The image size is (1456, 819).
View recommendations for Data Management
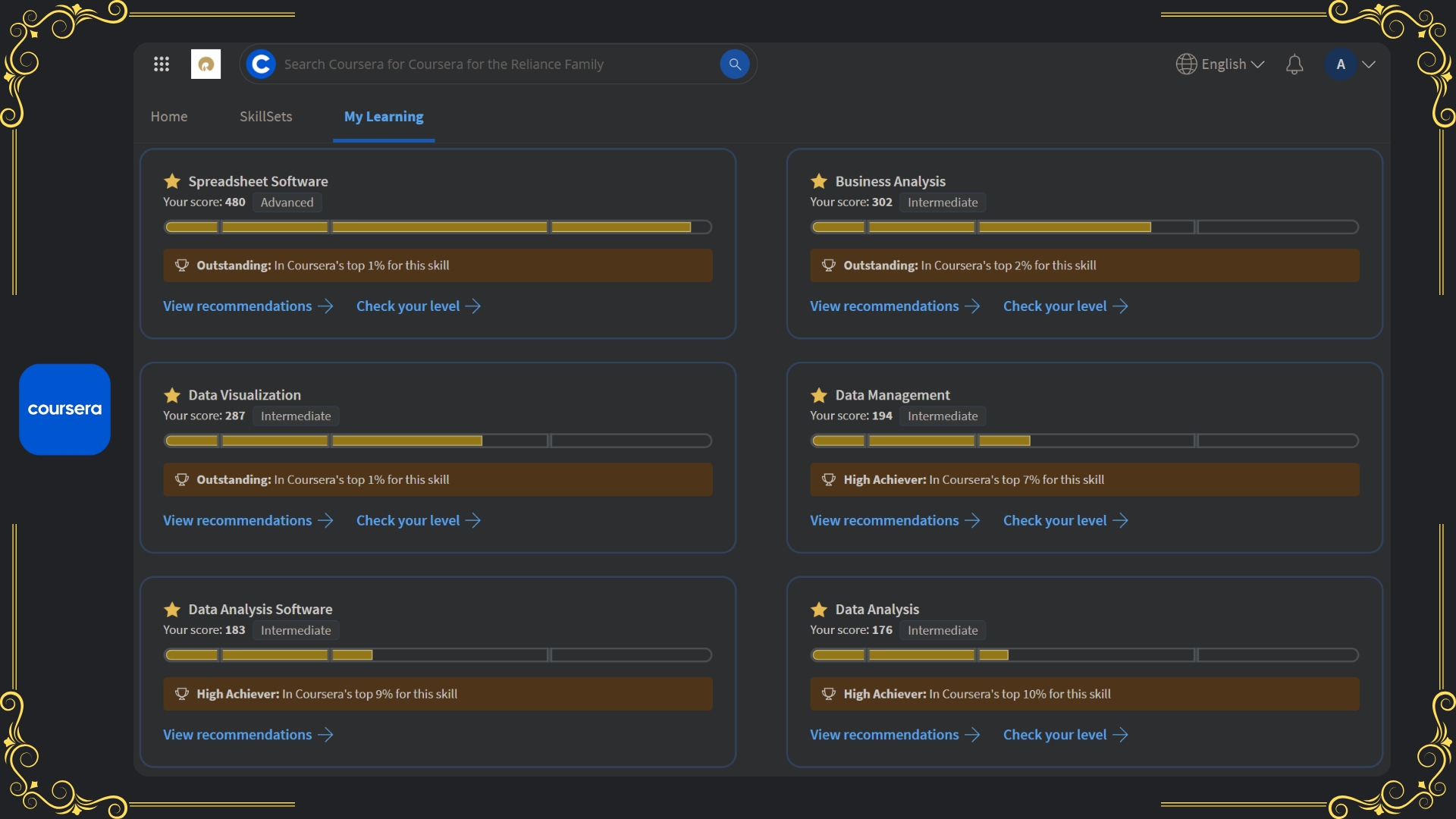pyautogui.click(x=895, y=521)
